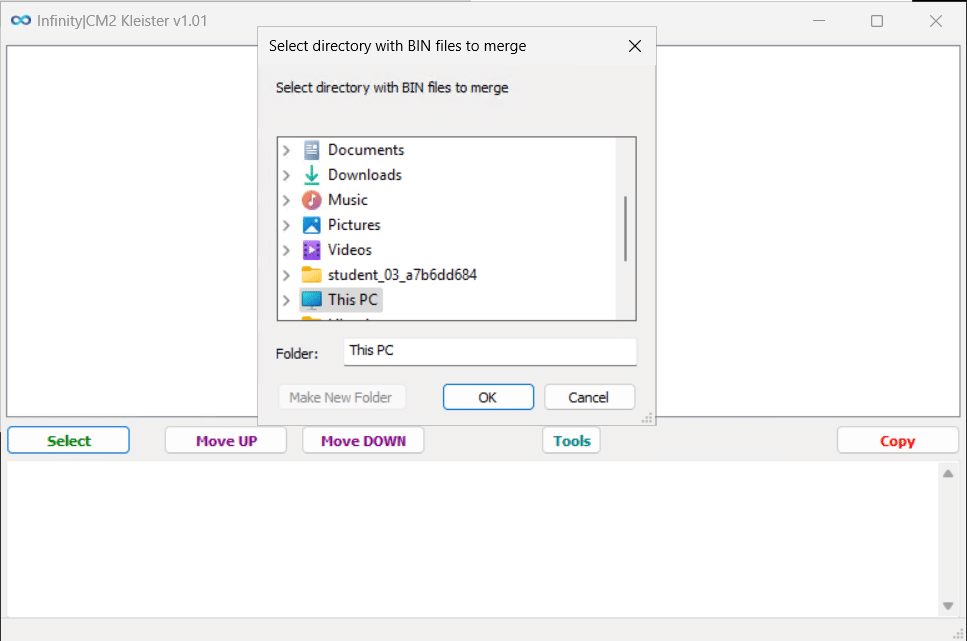Click the green Downloads arrow icon
Image resolution: width=967 pixels, height=641 pixels.
(312, 175)
